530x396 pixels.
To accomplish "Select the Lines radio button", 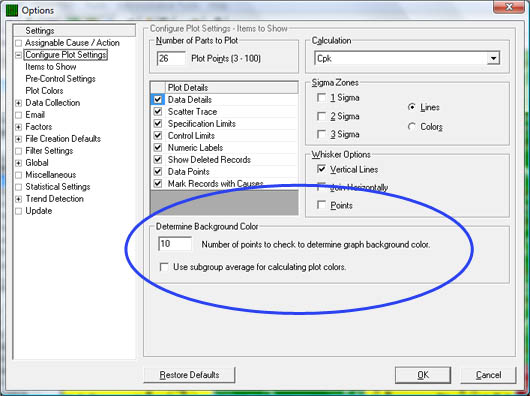I will point(412,107).
